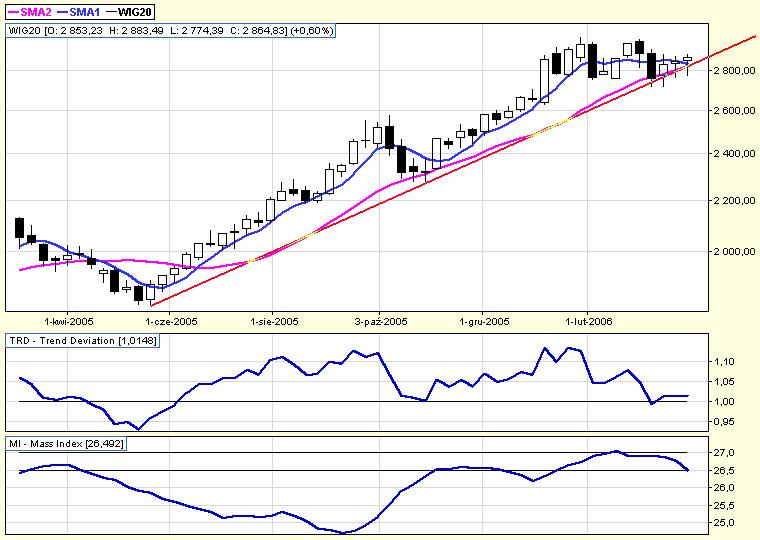Click the 1,10 Trend Deviation axis value
This screenshot has height=540, width=760.
(x=724, y=362)
